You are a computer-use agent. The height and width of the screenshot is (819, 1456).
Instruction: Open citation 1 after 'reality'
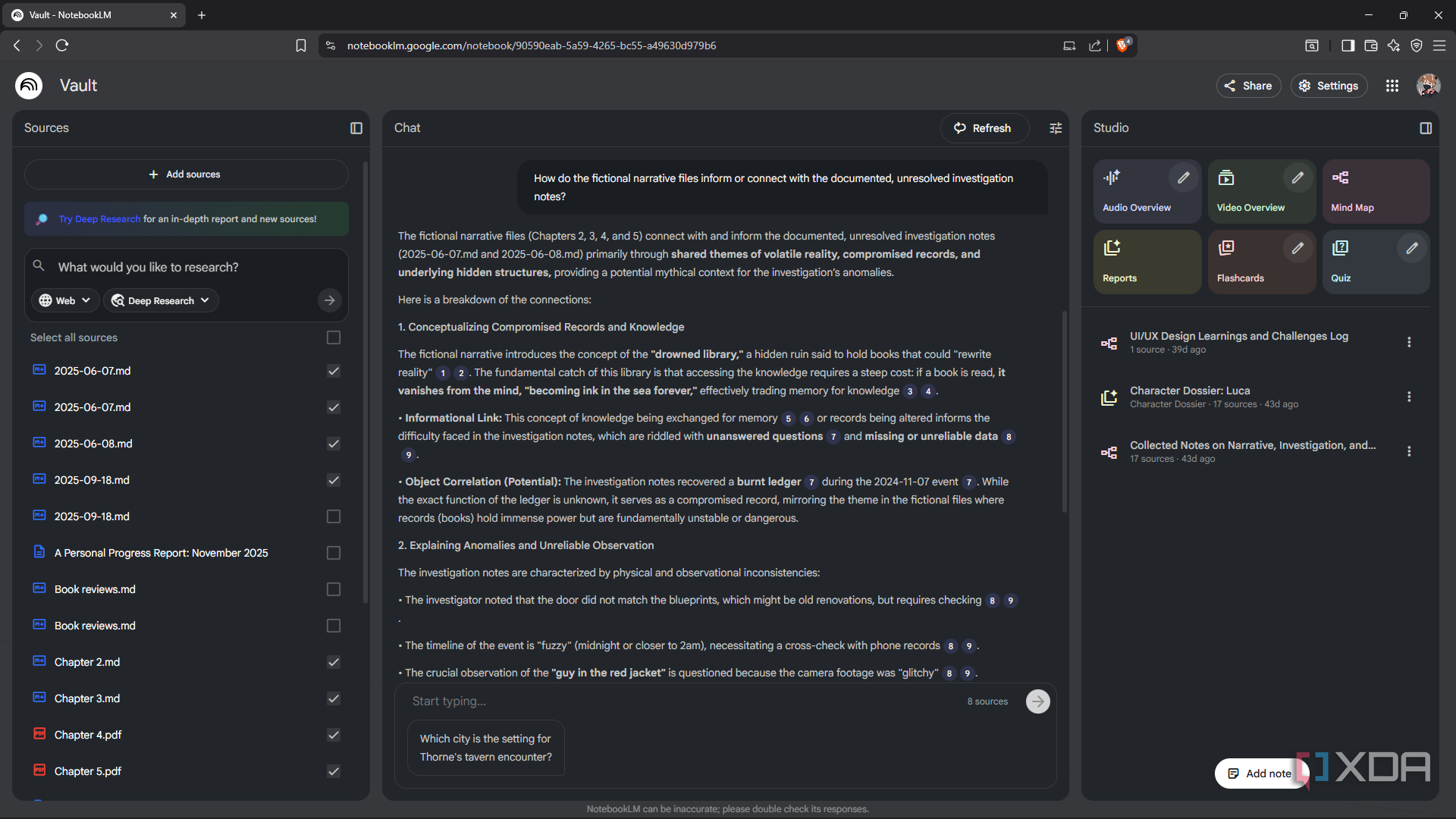(x=443, y=373)
